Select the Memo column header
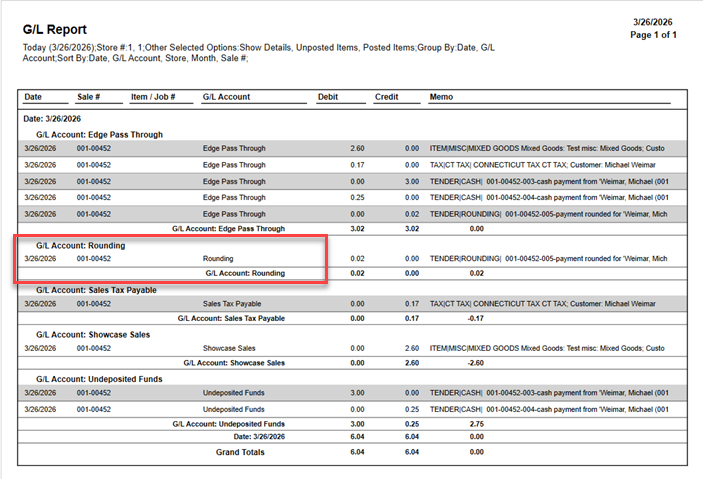 [x=442, y=97]
